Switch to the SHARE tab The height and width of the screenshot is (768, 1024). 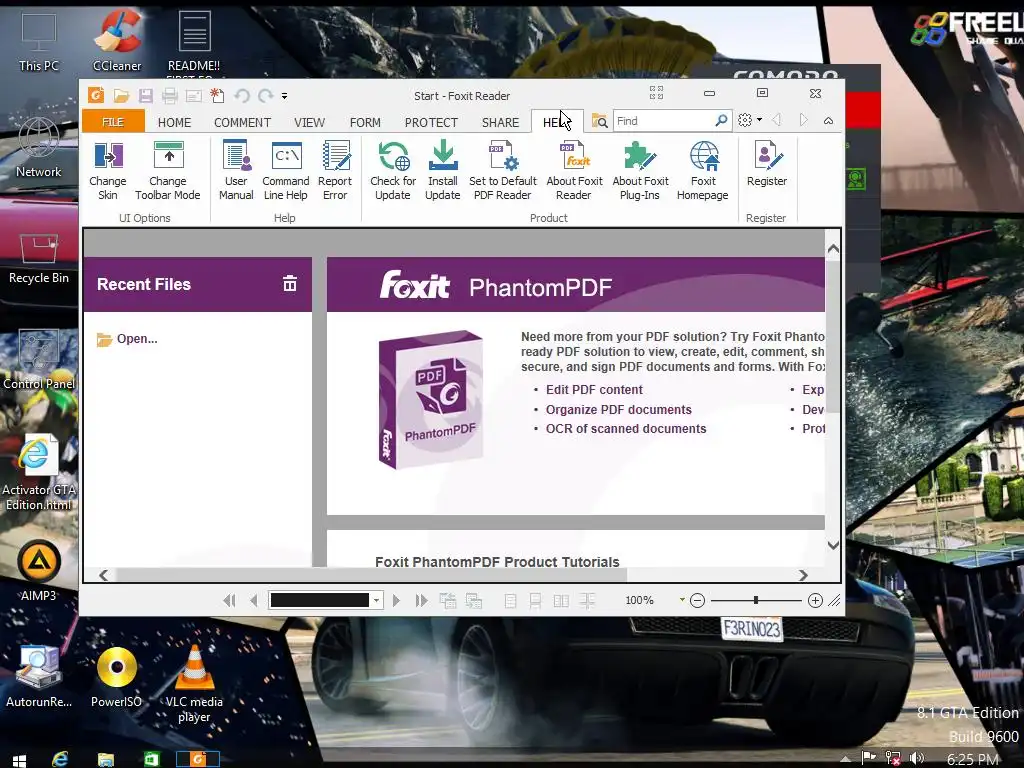click(500, 122)
